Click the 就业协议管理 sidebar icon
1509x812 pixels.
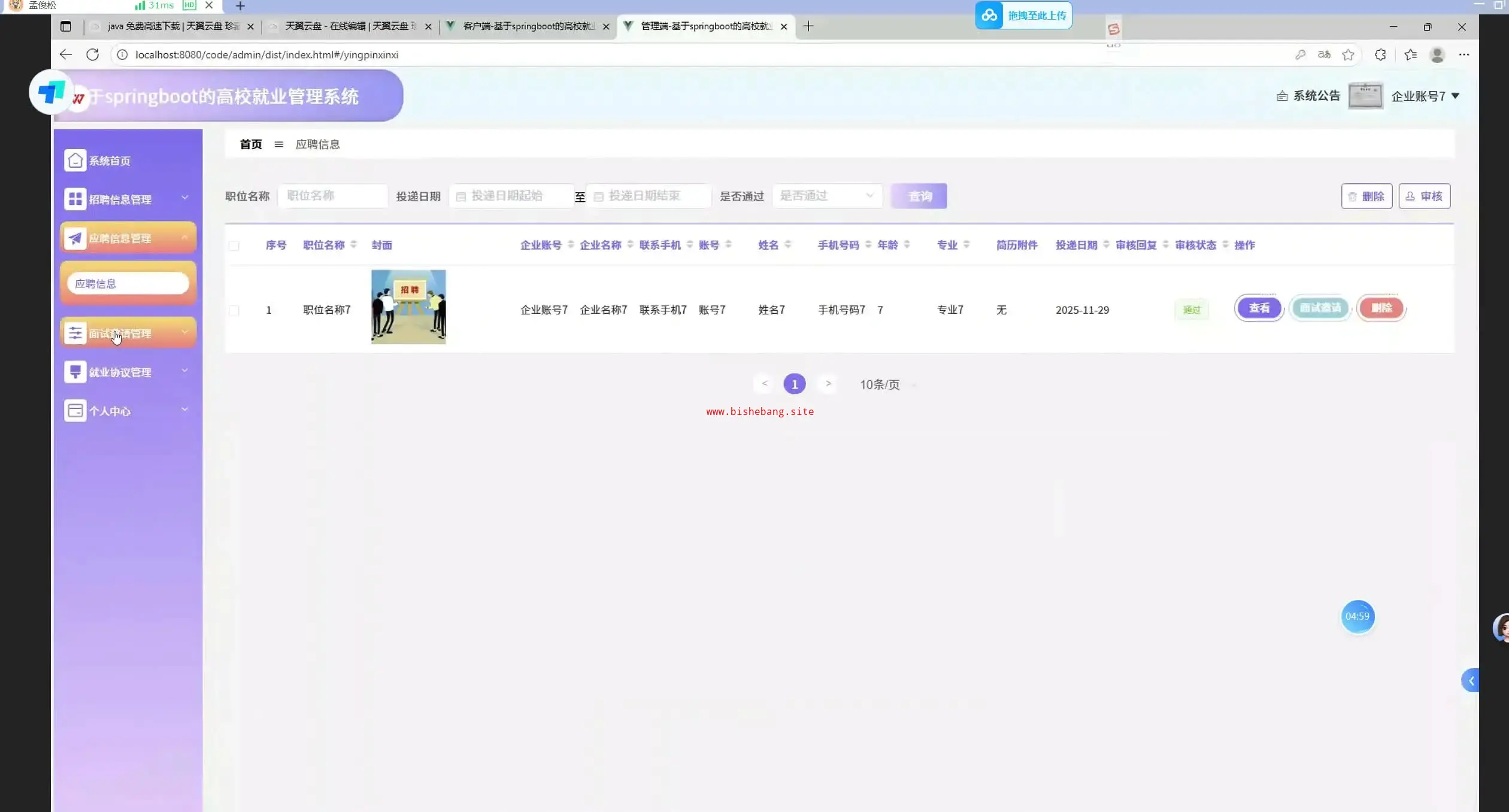tap(75, 372)
